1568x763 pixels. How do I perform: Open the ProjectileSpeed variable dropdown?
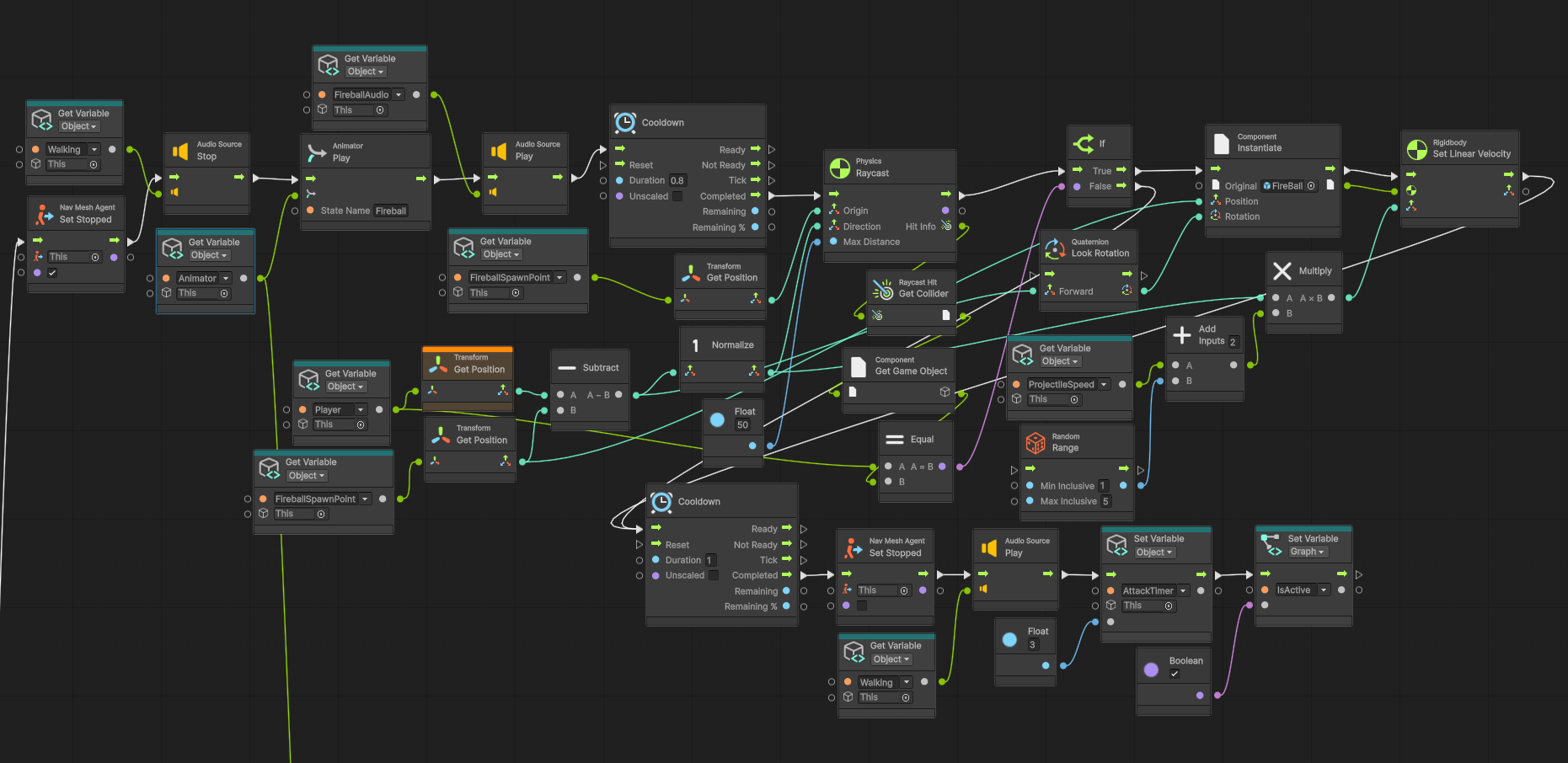(x=1104, y=385)
